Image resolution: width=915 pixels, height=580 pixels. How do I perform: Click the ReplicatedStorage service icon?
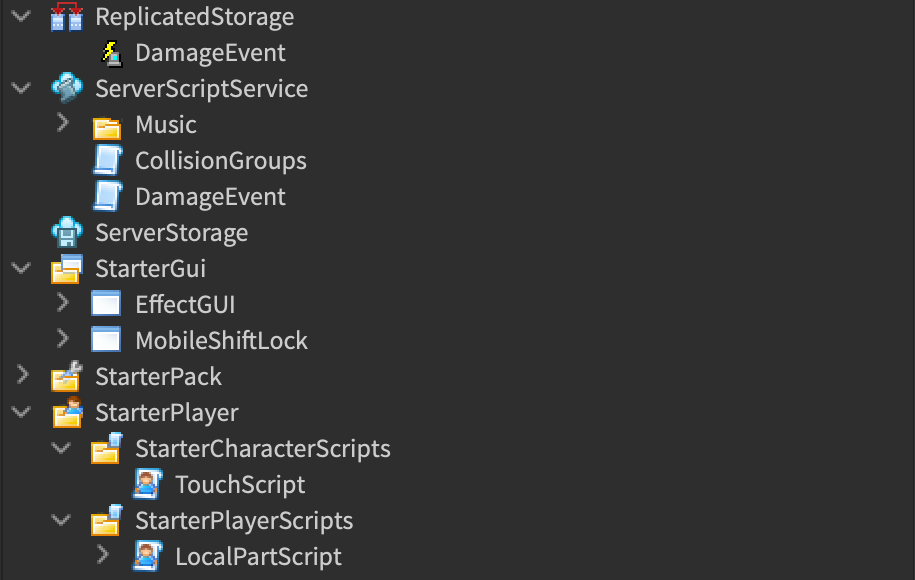(x=67, y=17)
